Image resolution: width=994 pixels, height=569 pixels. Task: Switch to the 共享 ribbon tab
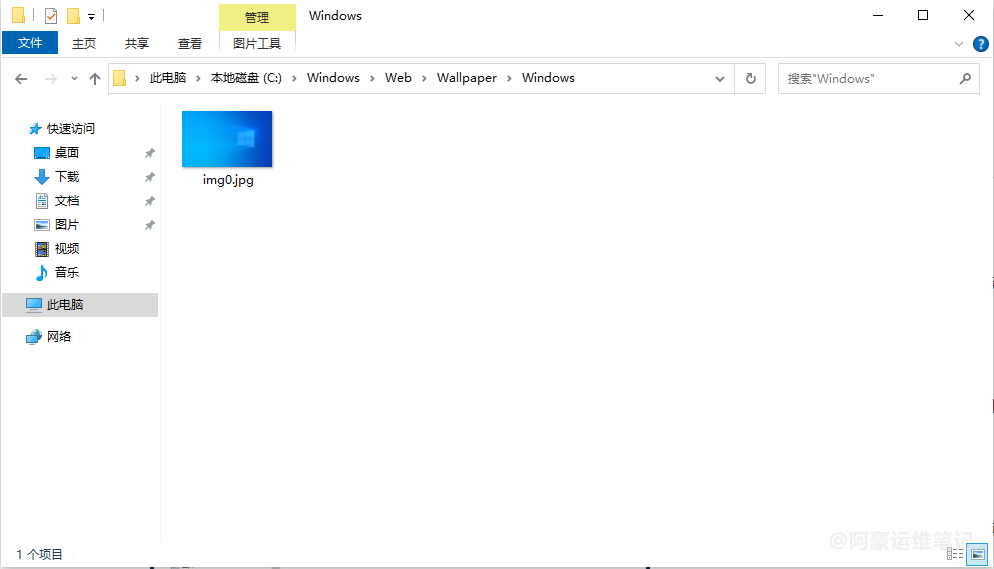pos(136,43)
